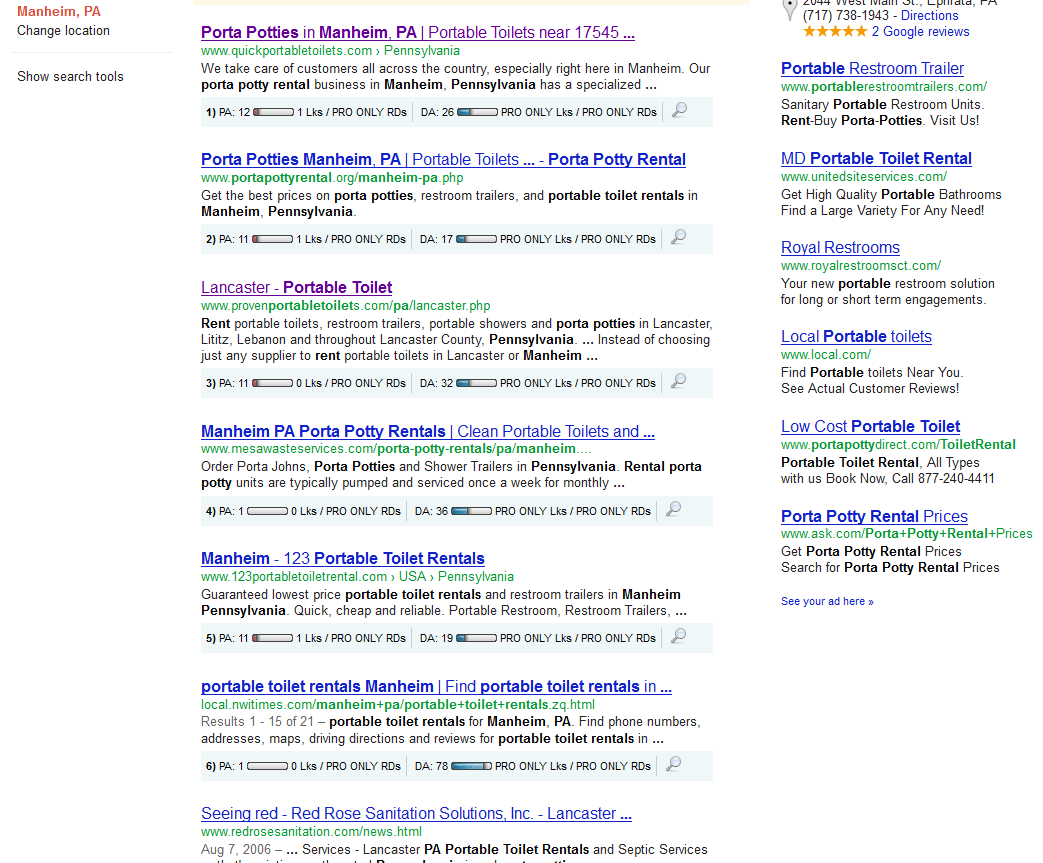Click URL www.123portabletoiletrental.com breadcrumb
This screenshot has height=863, width=1043.
click(357, 576)
